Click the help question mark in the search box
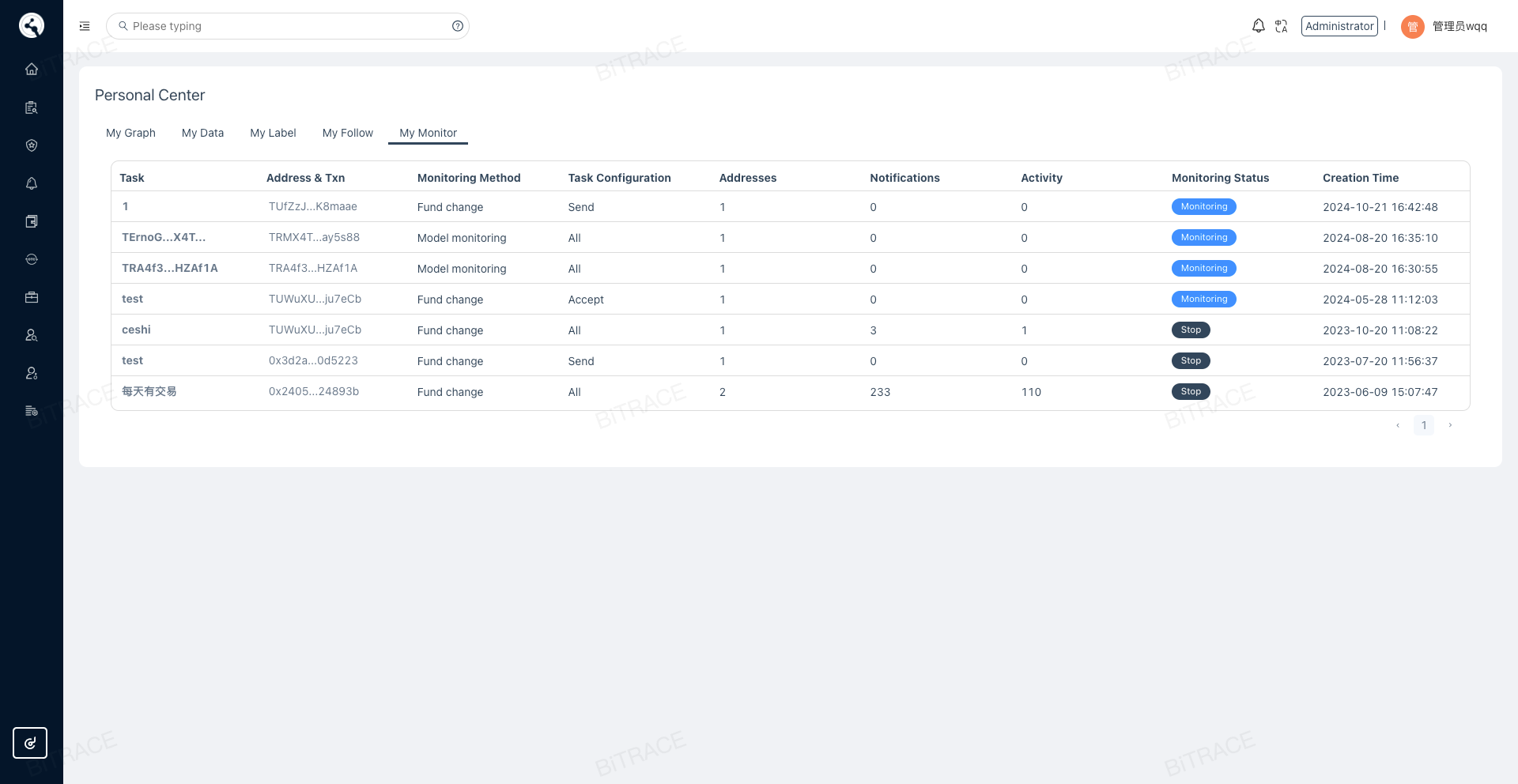Viewport: 1518px width, 784px height. pyautogui.click(x=458, y=26)
